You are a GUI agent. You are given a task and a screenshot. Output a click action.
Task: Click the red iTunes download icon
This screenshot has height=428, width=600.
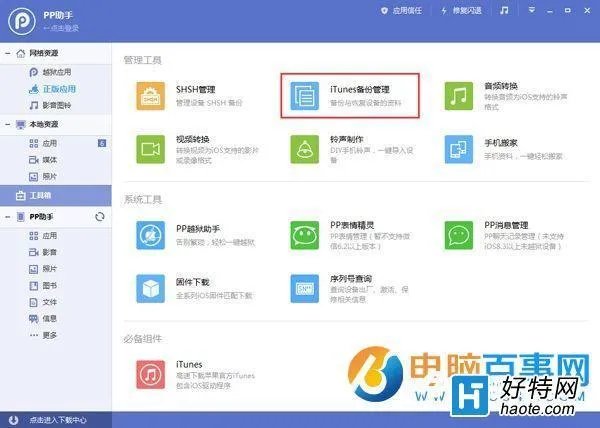coord(150,374)
